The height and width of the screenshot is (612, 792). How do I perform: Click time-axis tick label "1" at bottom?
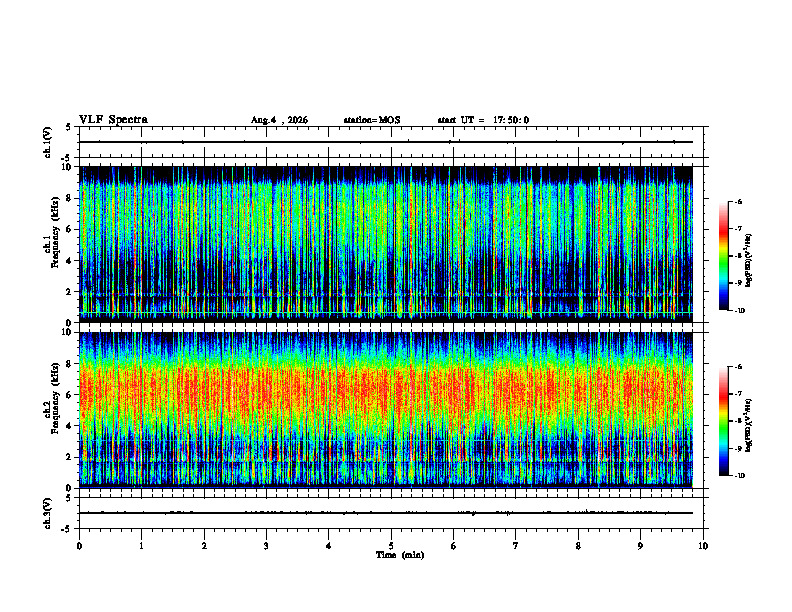[x=141, y=546]
